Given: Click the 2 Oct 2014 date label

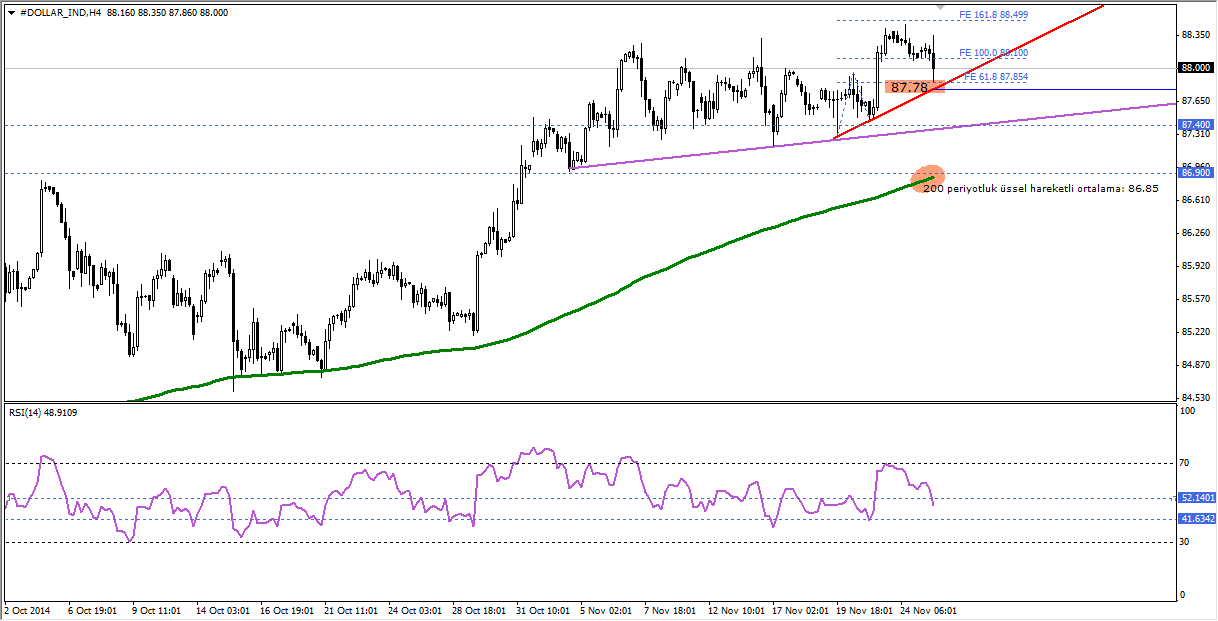Looking at the screenshot, I should (27, 608).
